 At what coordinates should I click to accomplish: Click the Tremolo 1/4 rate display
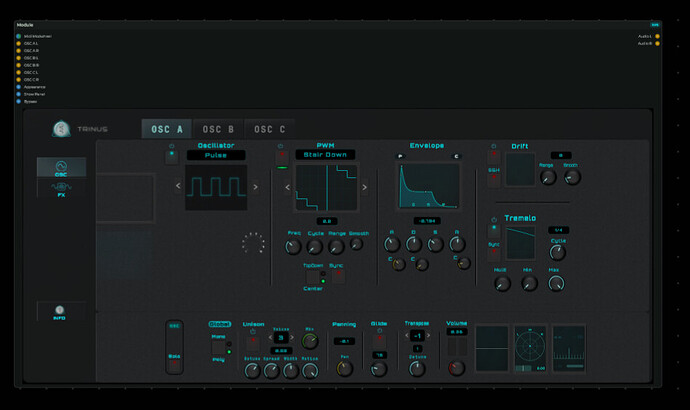[x=558, y=230]
